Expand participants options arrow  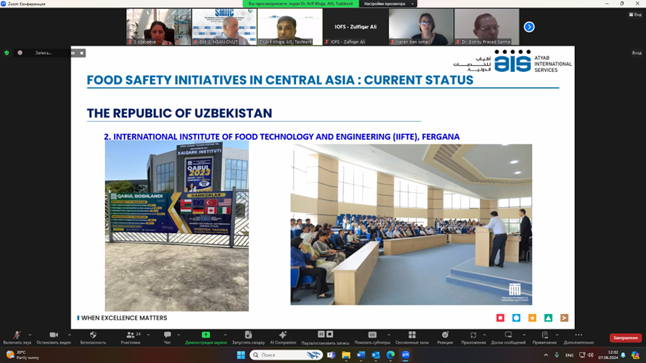(148, 335)
